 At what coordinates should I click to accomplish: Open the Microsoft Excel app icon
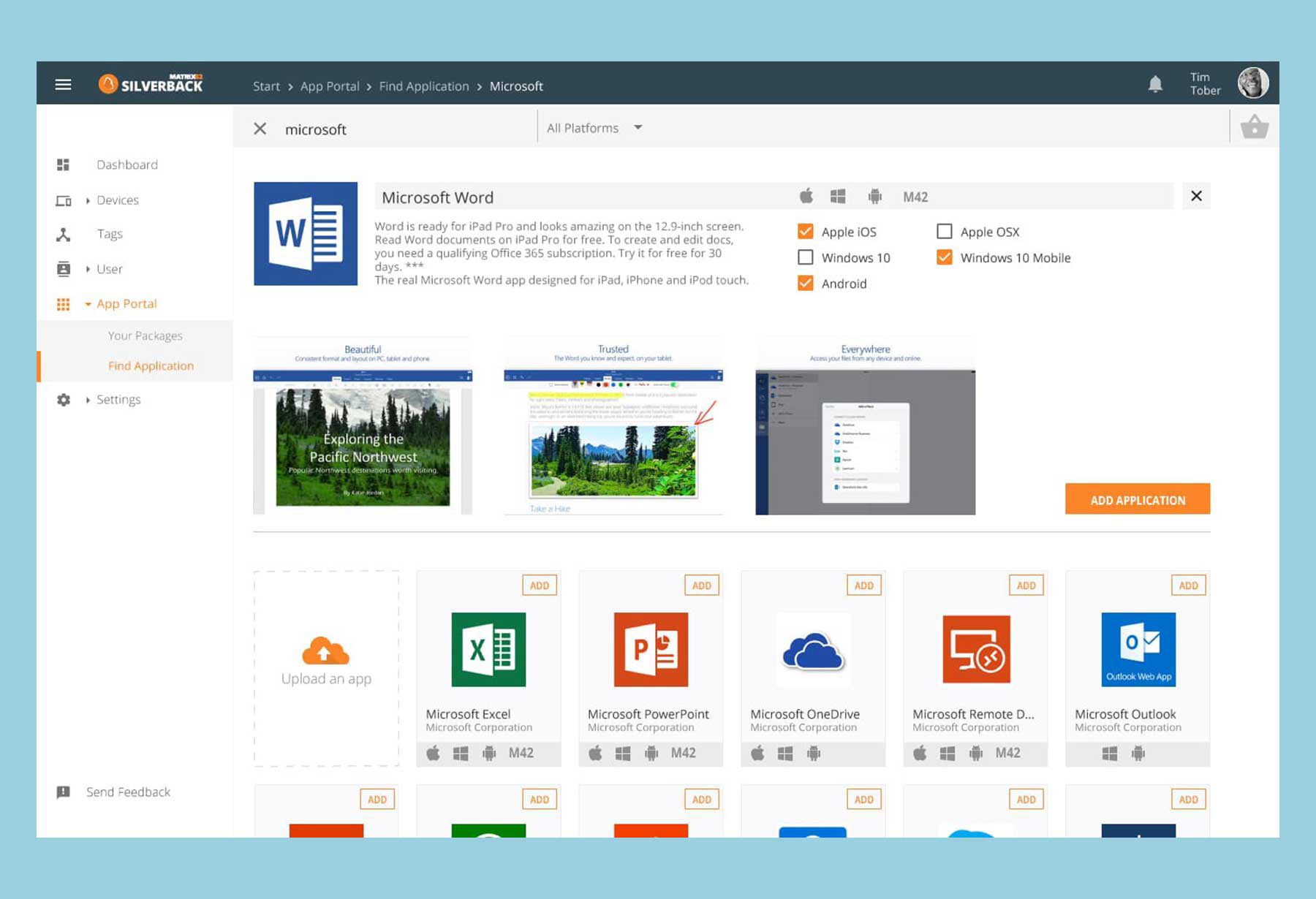[488, 649]
